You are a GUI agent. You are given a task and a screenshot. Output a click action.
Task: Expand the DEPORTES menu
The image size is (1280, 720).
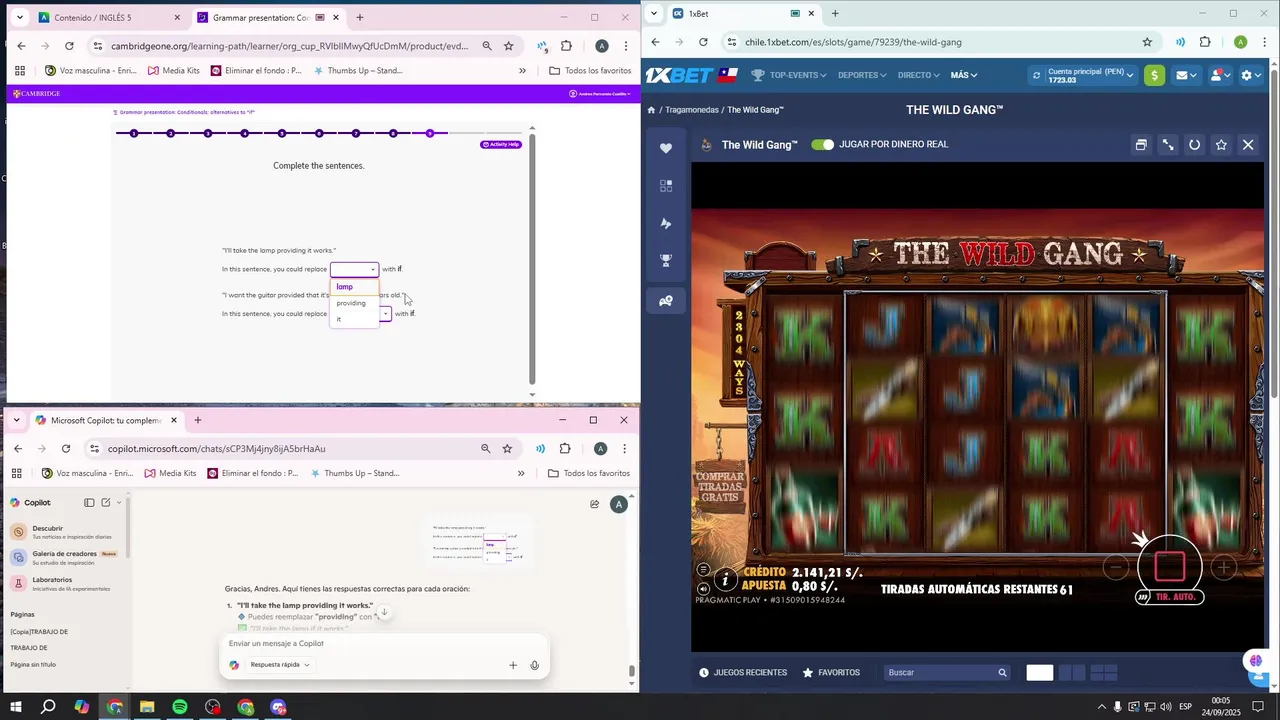pyautogui.click(x=862, y=75)
